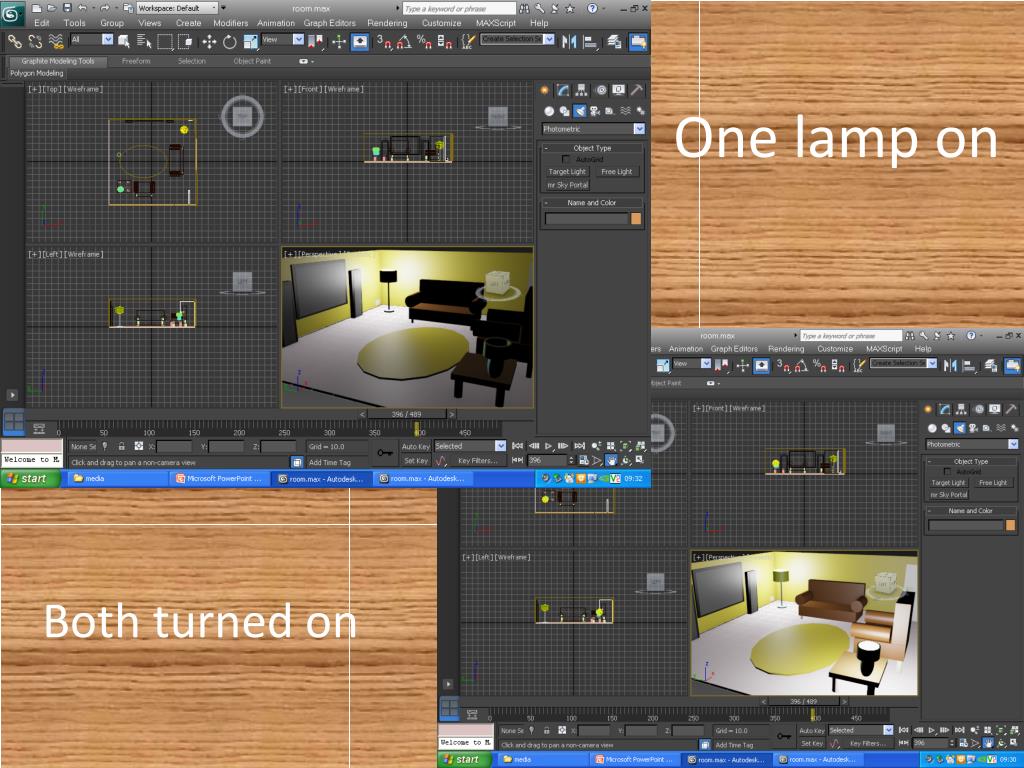Image resolution: width=1024 pixels, height=768 pixels.
Task: Toggle Set Key mode in upper window
Action: 415,460
